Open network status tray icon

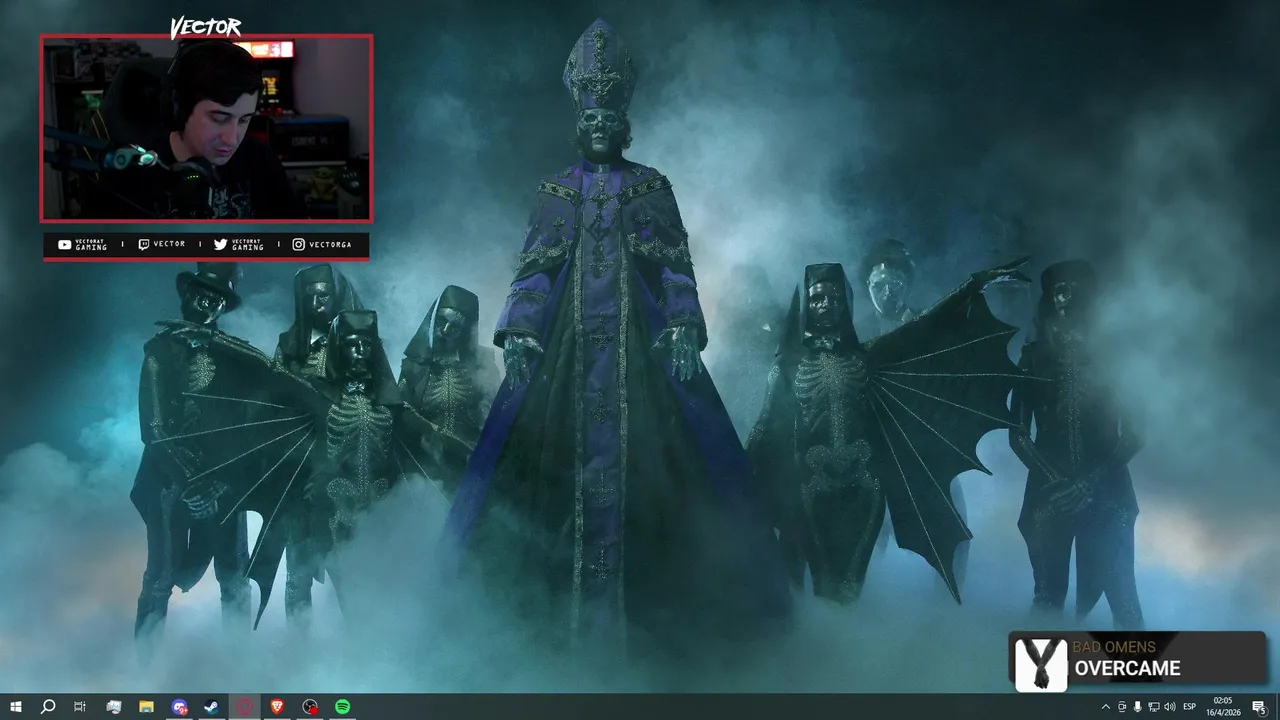[x=1153, y=707]
